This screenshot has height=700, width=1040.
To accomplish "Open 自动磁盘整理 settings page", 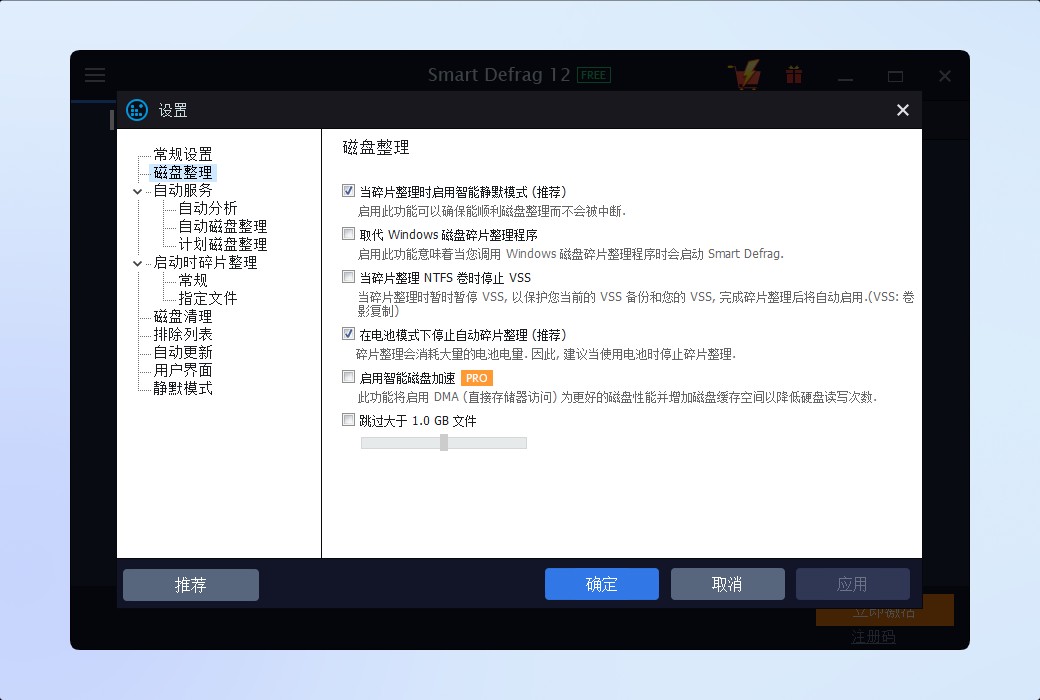I will [x=223, y=226].
